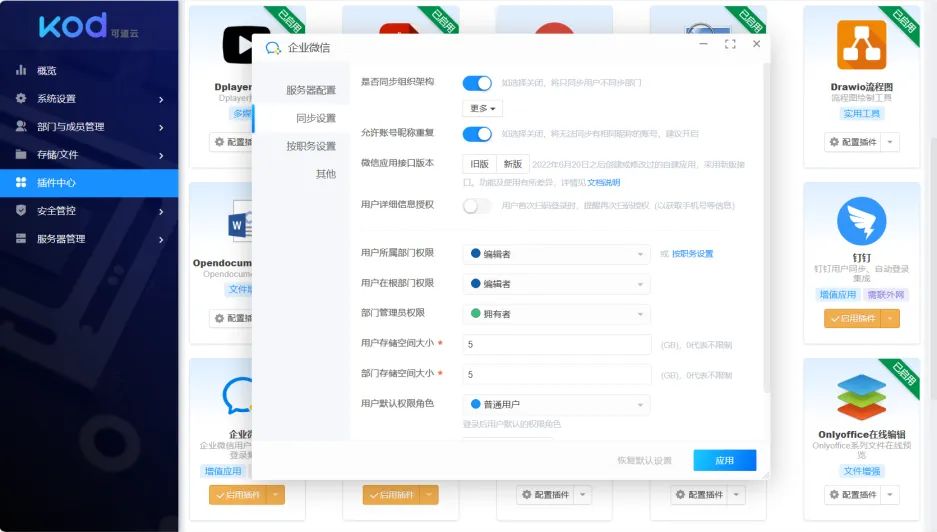Open 用户在根部门权限 dropdown
Screen dimensions: 937x532
(556, 284)
